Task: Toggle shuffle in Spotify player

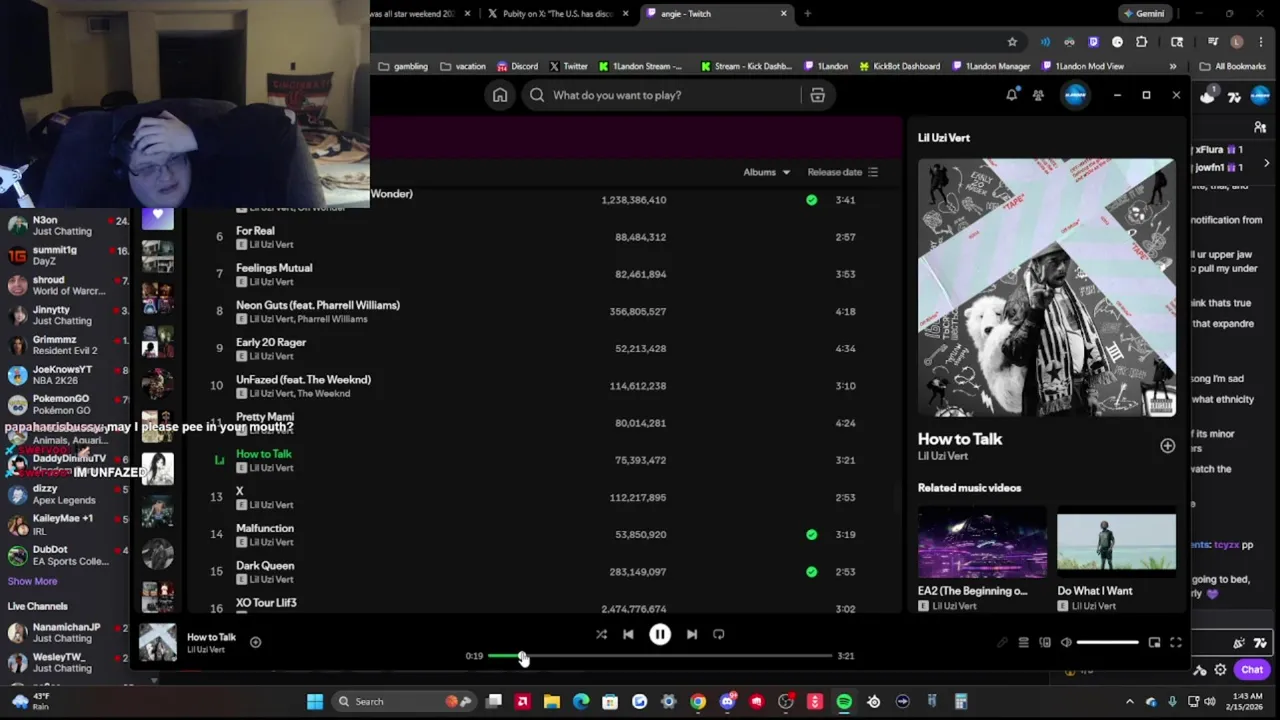Action: pos(601,634)
